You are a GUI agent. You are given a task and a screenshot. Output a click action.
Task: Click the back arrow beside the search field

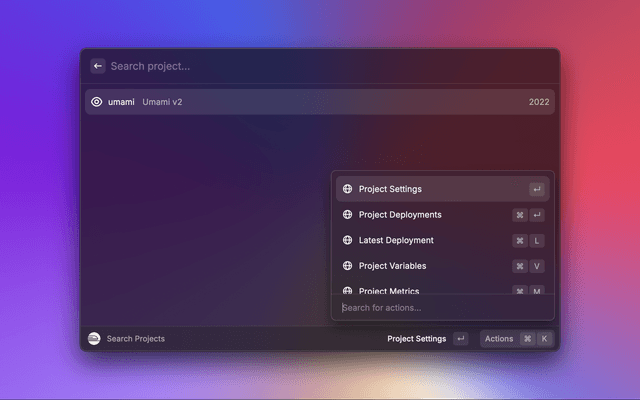click(x=98, y=66)
